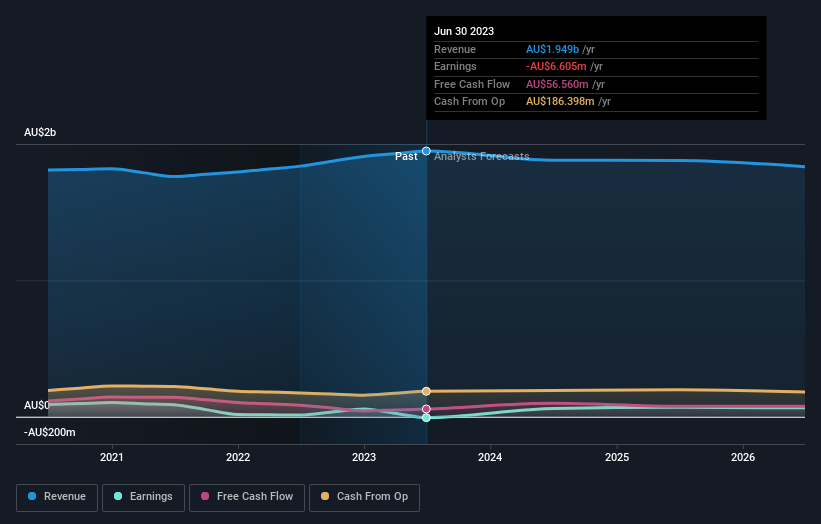This screenshot has width=821, height=524.
Task: Click the pink Free Cash Flow legend dot
Action: [205, 496]
